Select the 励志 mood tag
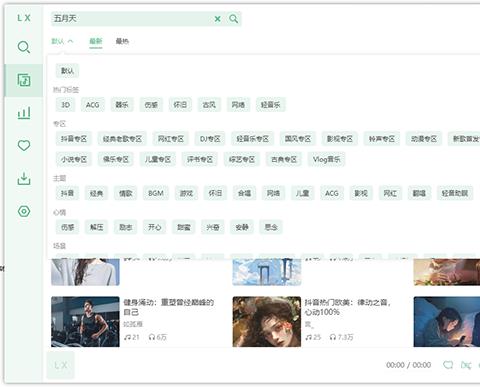The image size is (480, 387). point(126,227)
